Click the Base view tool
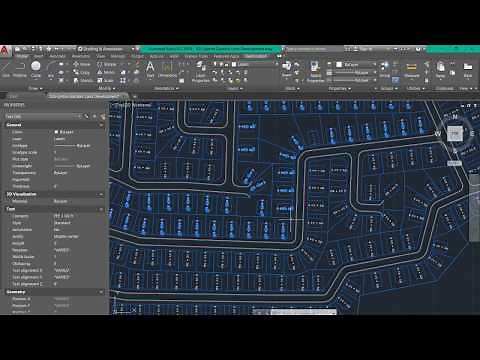Image resolution: width=480 pixels, height=360 pixels. click(468, 69)
